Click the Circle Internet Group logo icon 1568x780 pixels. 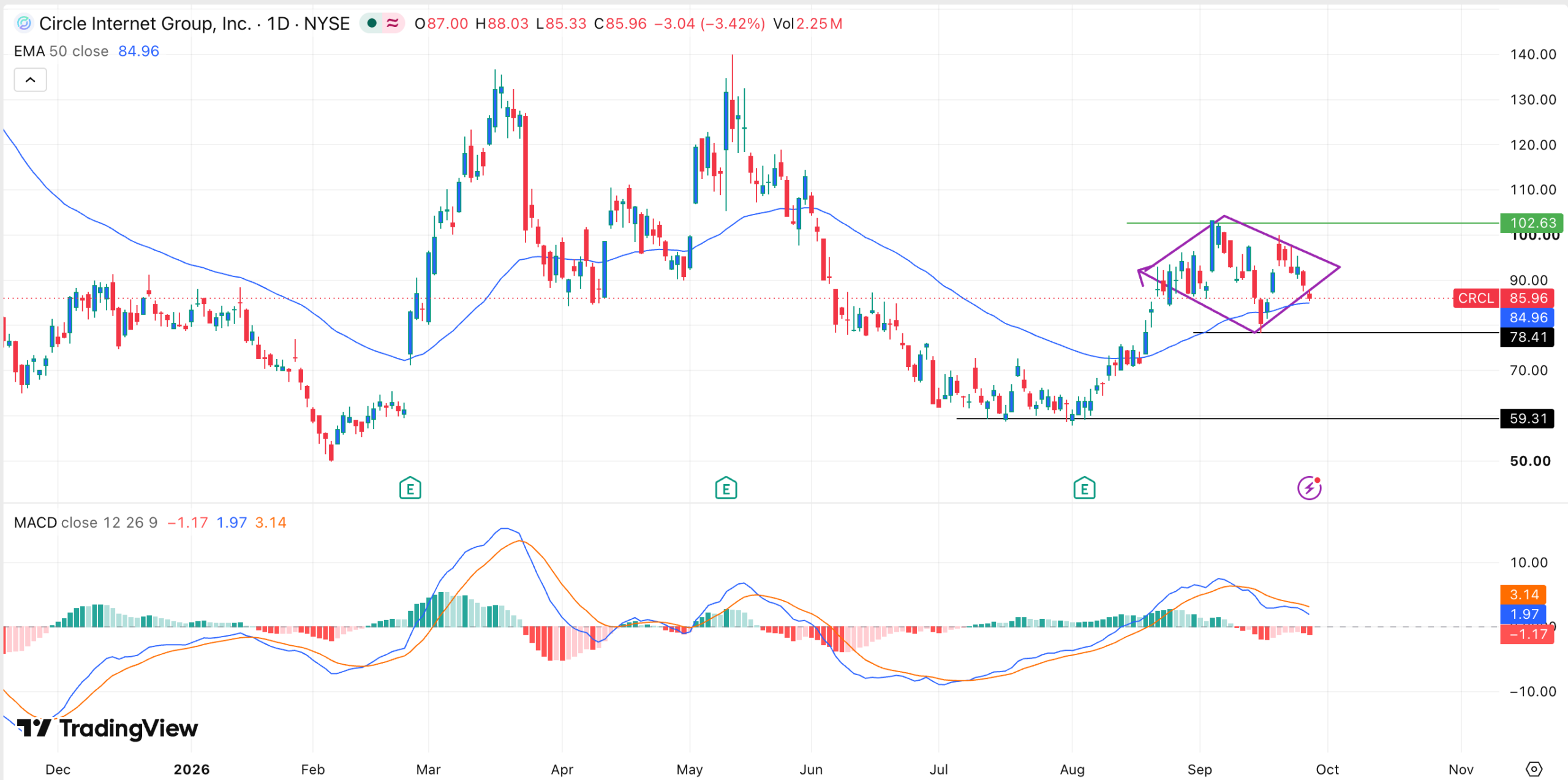coord(24,23)
